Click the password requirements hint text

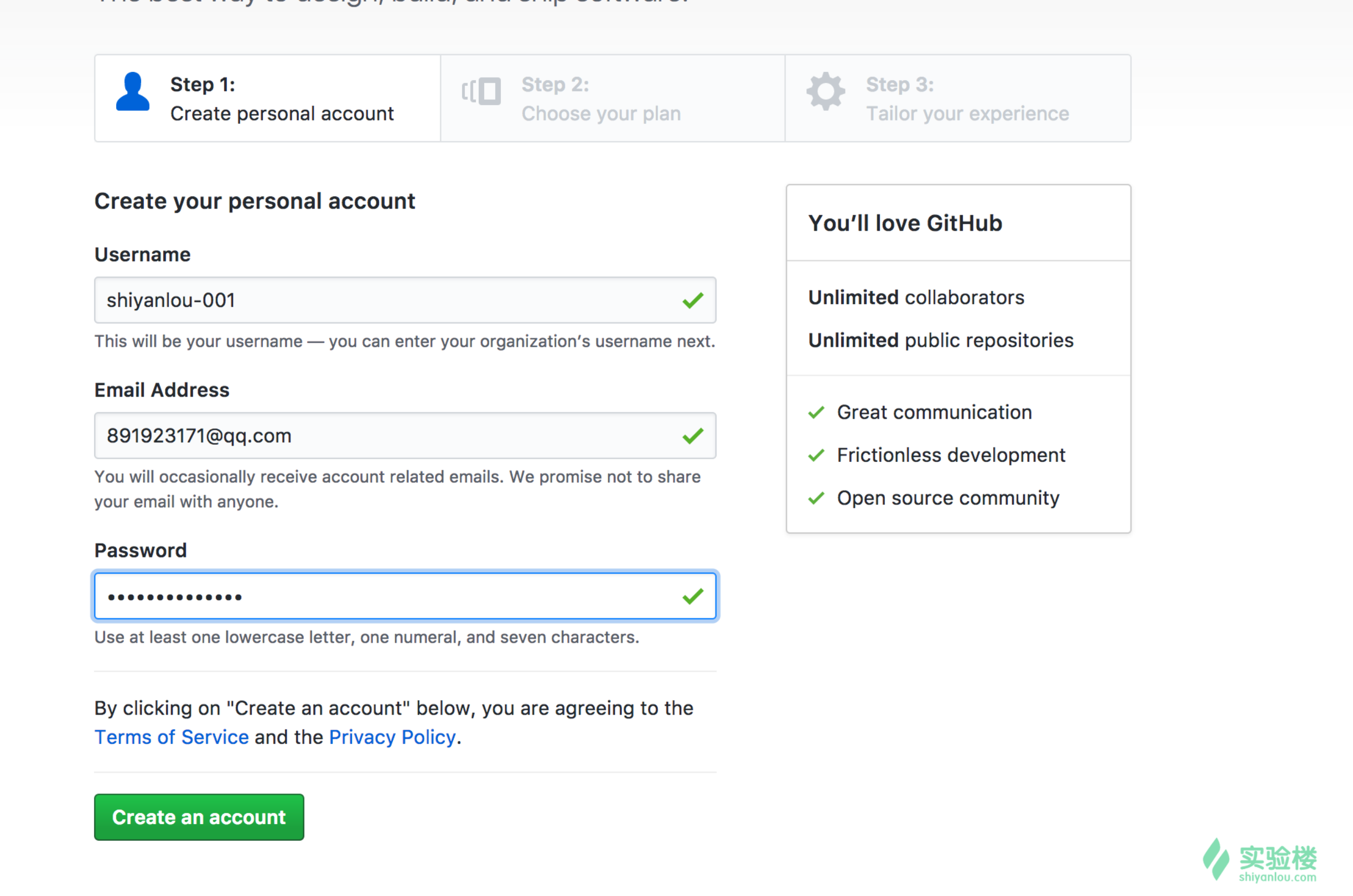click(367, 637)
